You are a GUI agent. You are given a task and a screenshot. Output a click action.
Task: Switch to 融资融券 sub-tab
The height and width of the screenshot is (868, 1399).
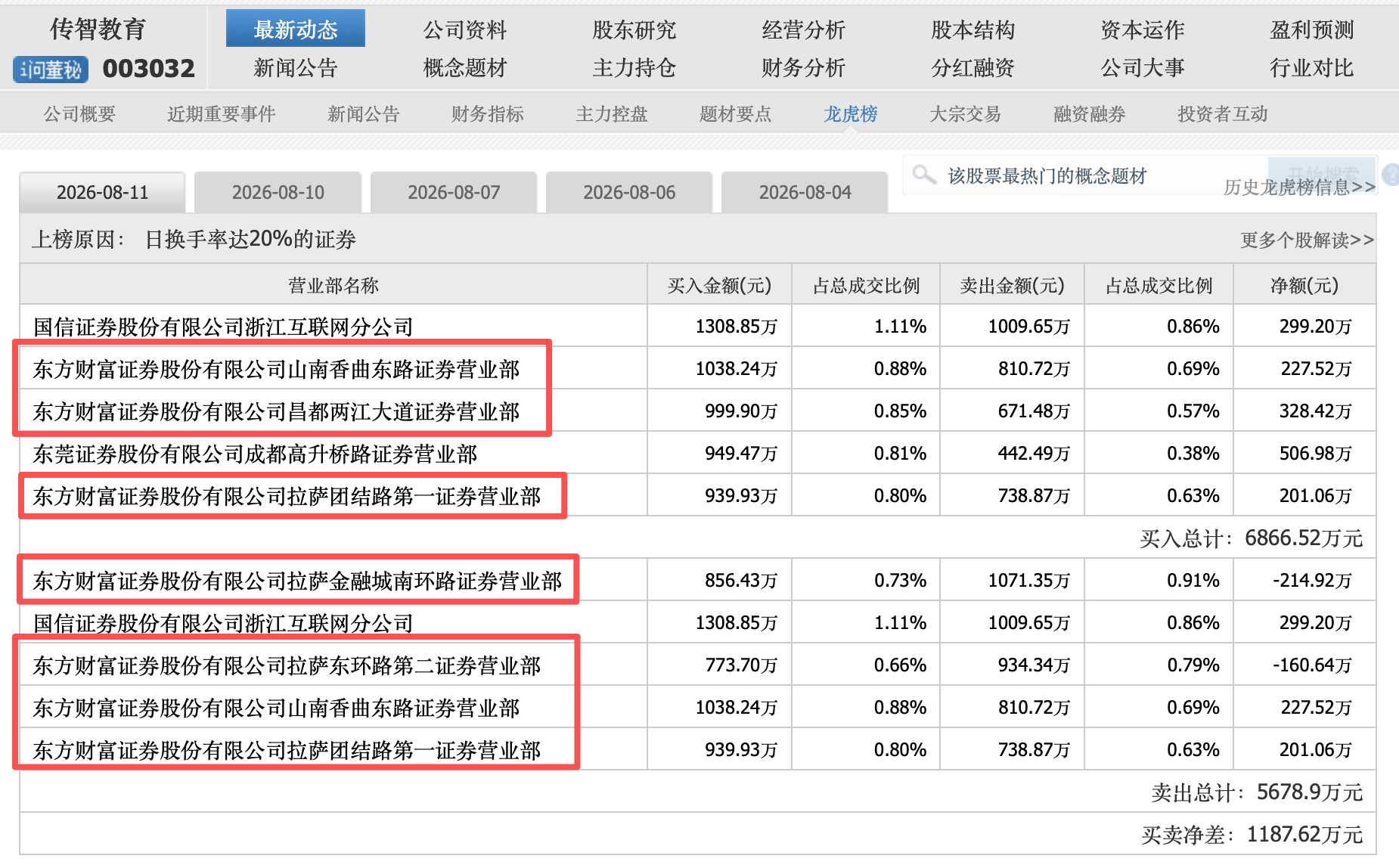1090,114
